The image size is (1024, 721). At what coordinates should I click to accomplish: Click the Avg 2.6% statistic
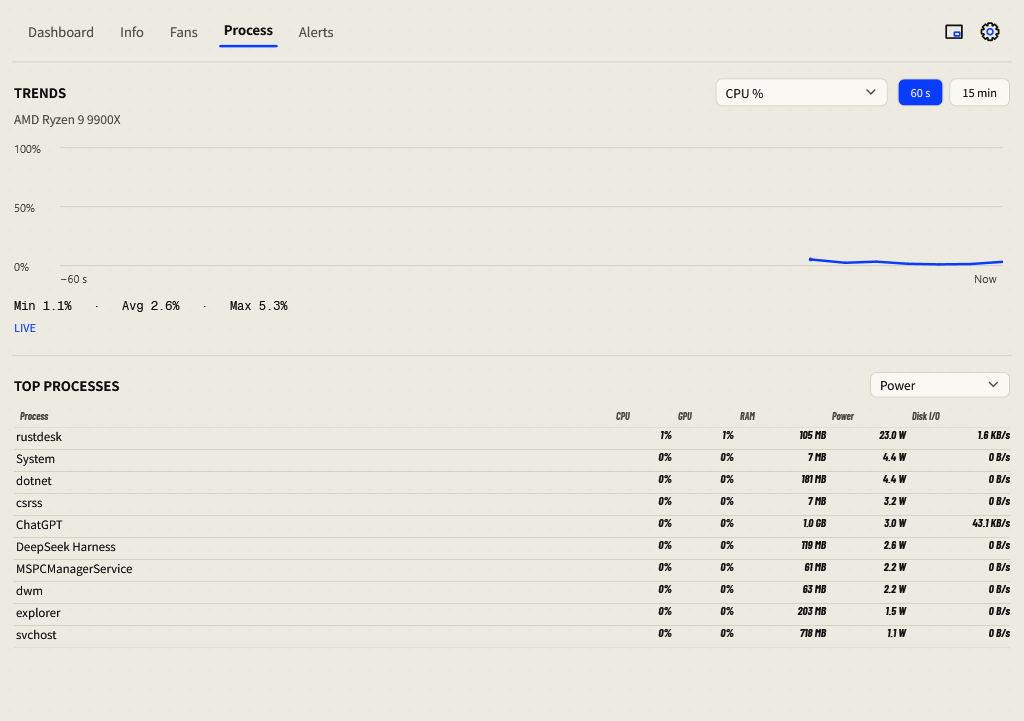pos(150,306)
